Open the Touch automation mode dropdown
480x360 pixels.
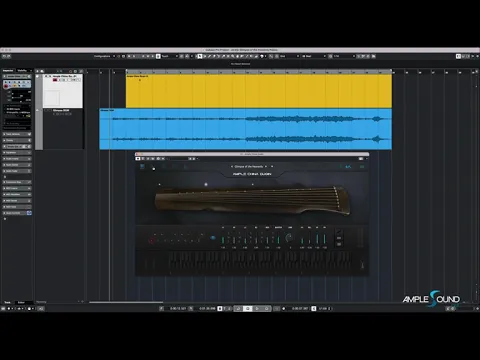point(169,56)
